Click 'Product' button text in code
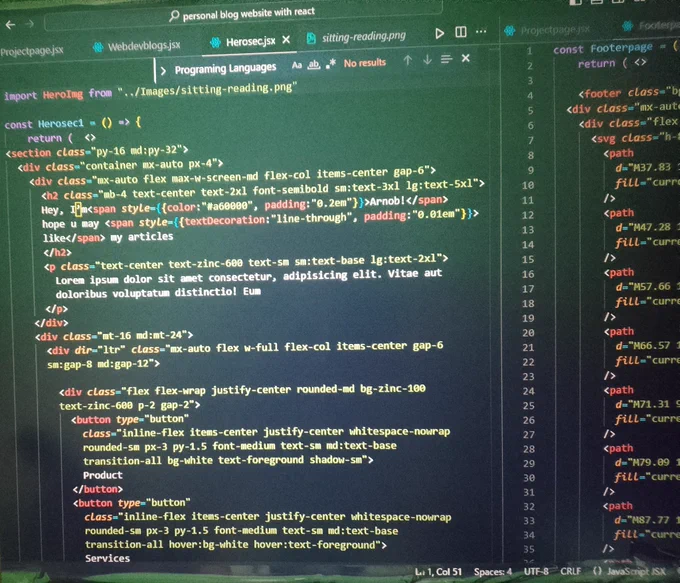Screen dimensions: 680x583 coord(103,475)
